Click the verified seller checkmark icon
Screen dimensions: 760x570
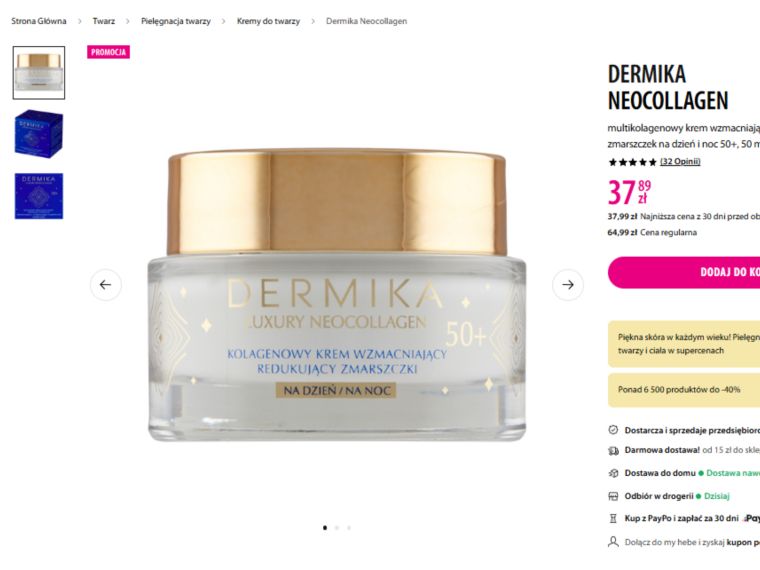click(x=613, y=430)
